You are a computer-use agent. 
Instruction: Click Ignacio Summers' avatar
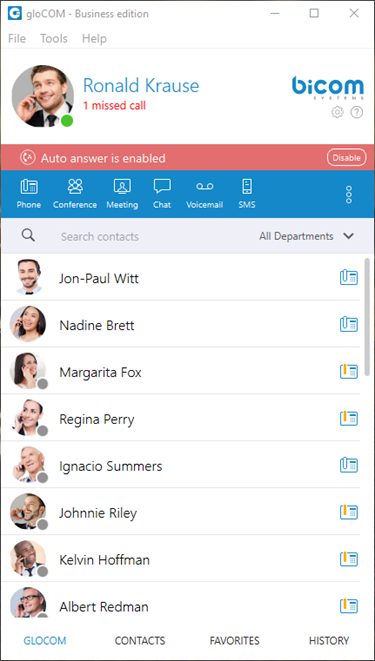click(28, 464)
